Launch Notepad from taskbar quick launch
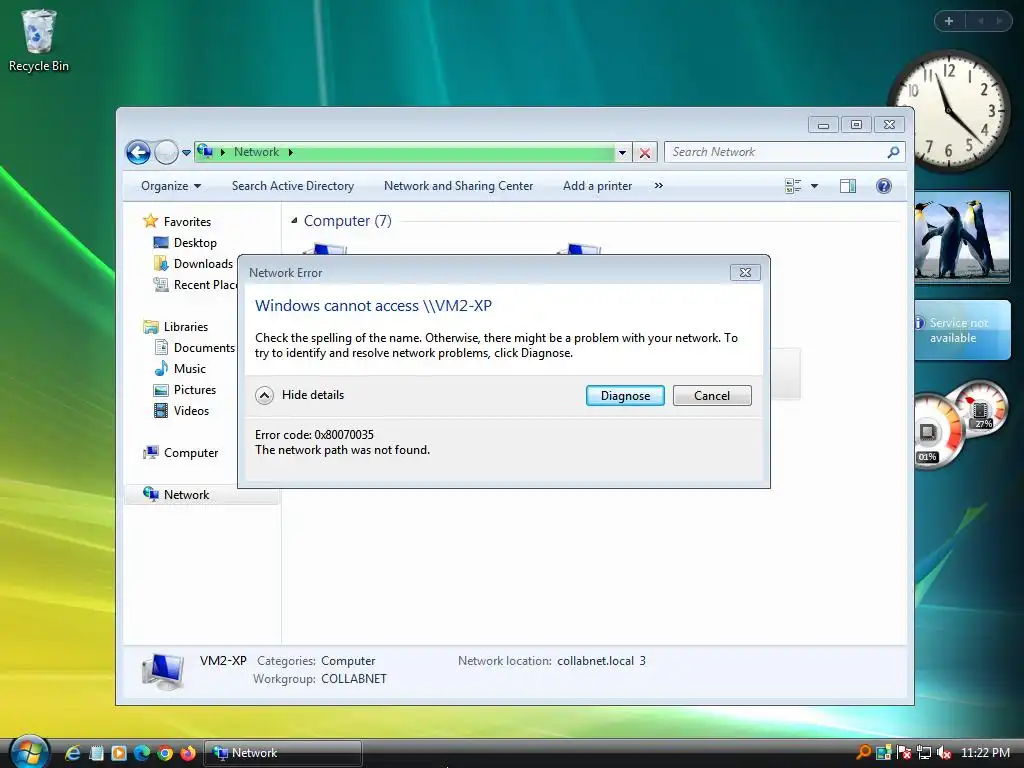This screenshot has height=768, width=1024. click(97, 753)
